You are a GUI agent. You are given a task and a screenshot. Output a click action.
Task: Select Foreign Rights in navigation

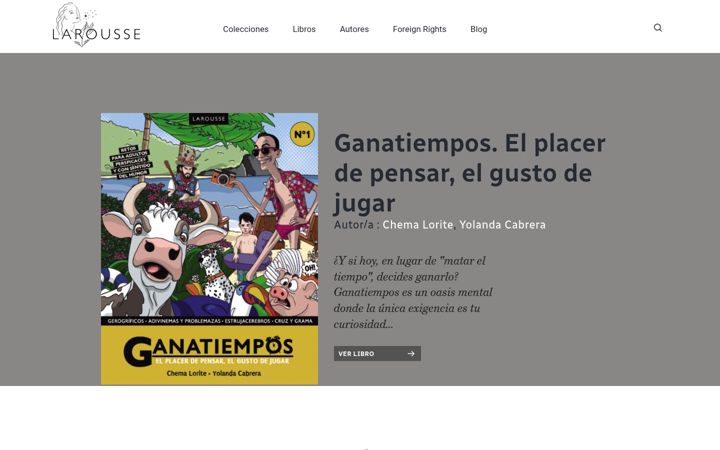click(419, 29)
